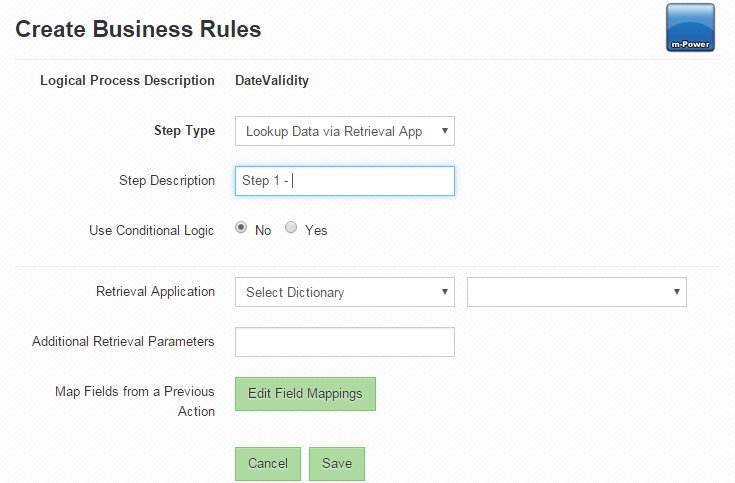Click the No option label text
This screenshot has width=735, height=483.
263,230
